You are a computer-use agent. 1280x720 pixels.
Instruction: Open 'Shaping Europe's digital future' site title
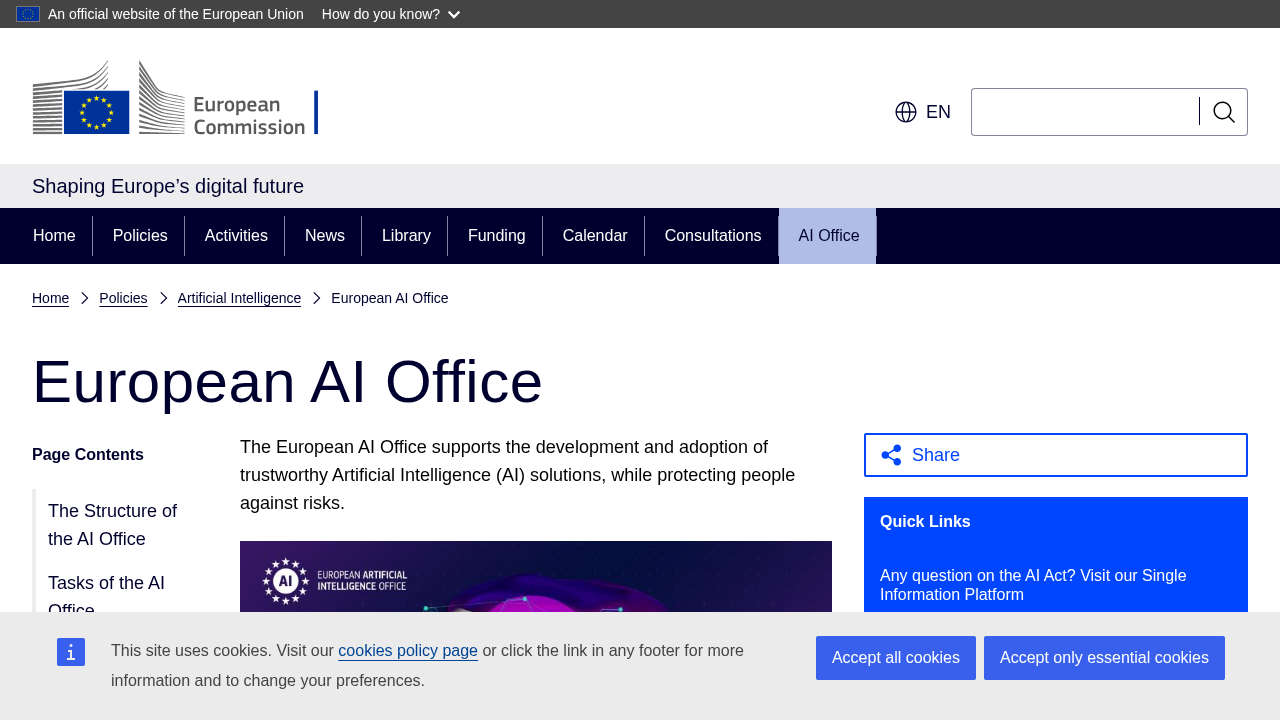click(x=168, y=186)
